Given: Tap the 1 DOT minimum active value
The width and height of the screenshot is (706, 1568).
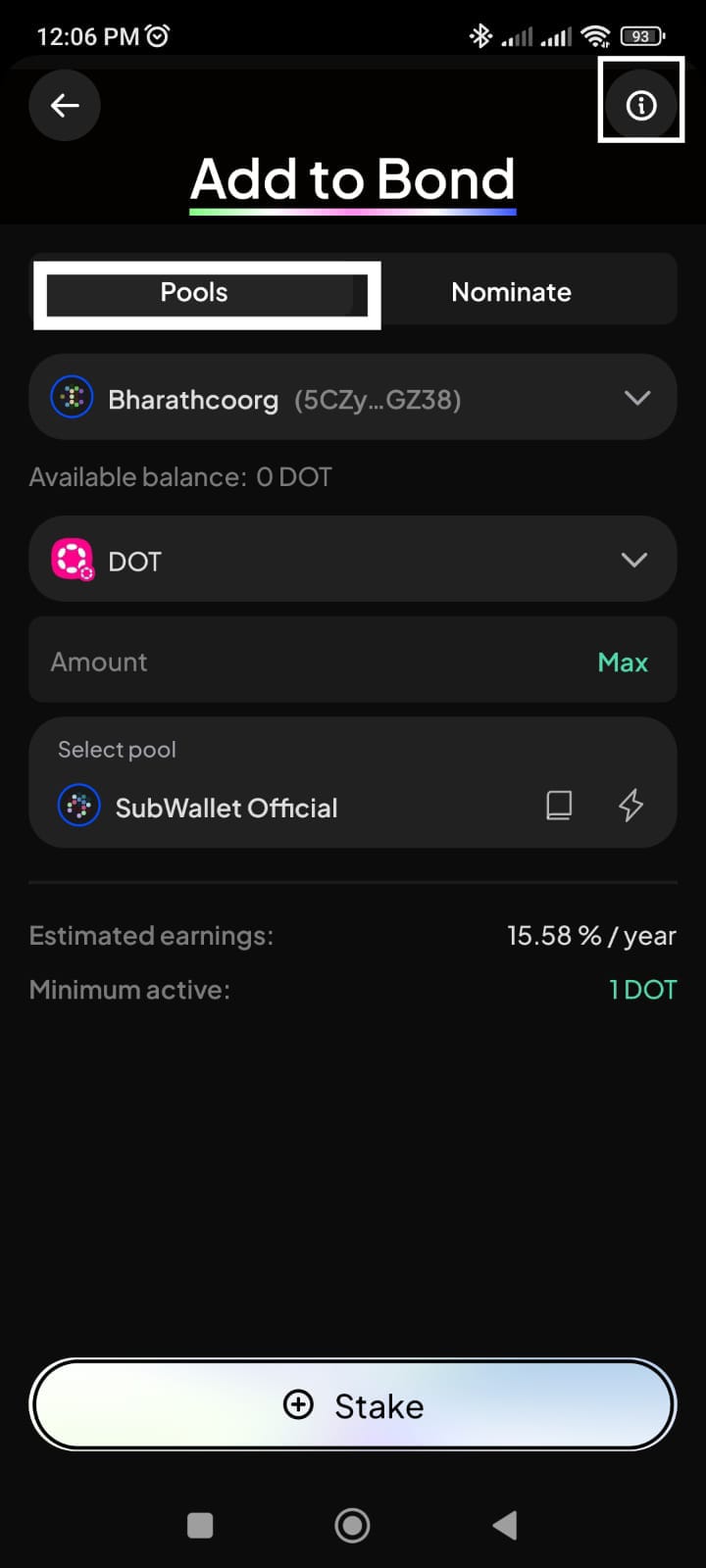Looking at the screenshot, I should (643, 990).
